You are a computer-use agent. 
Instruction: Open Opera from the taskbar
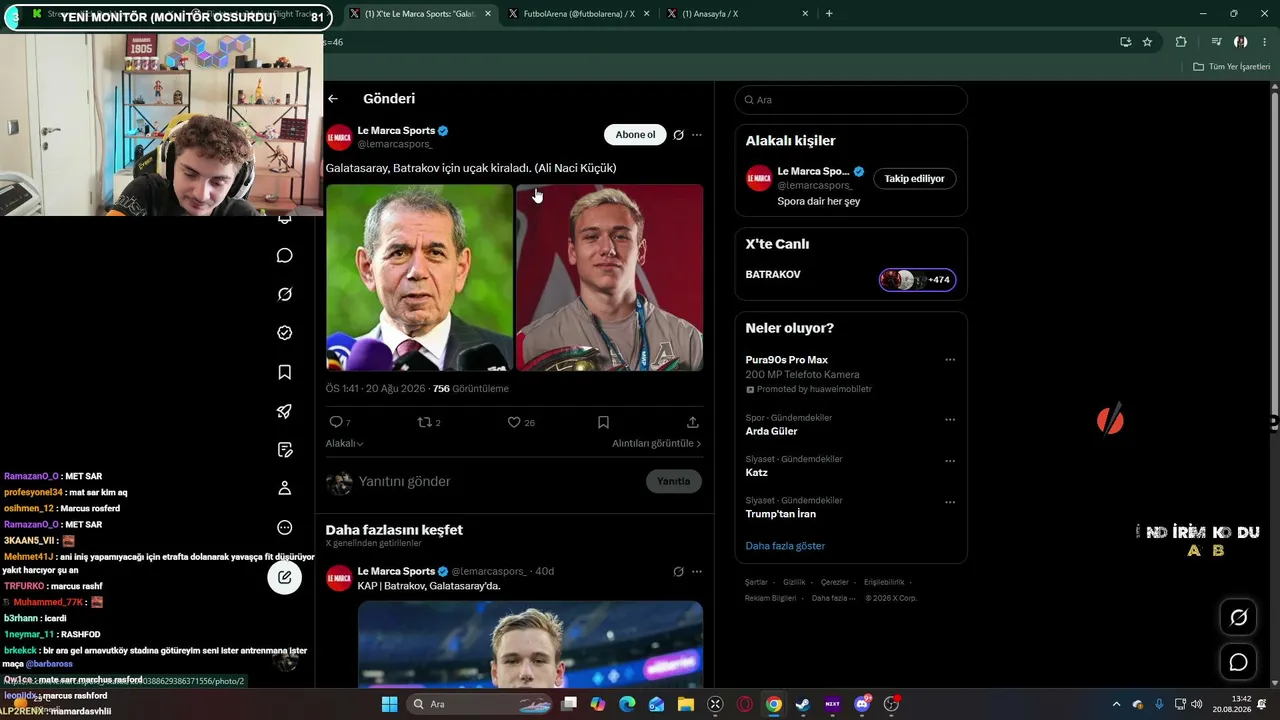tap(745, 704)
